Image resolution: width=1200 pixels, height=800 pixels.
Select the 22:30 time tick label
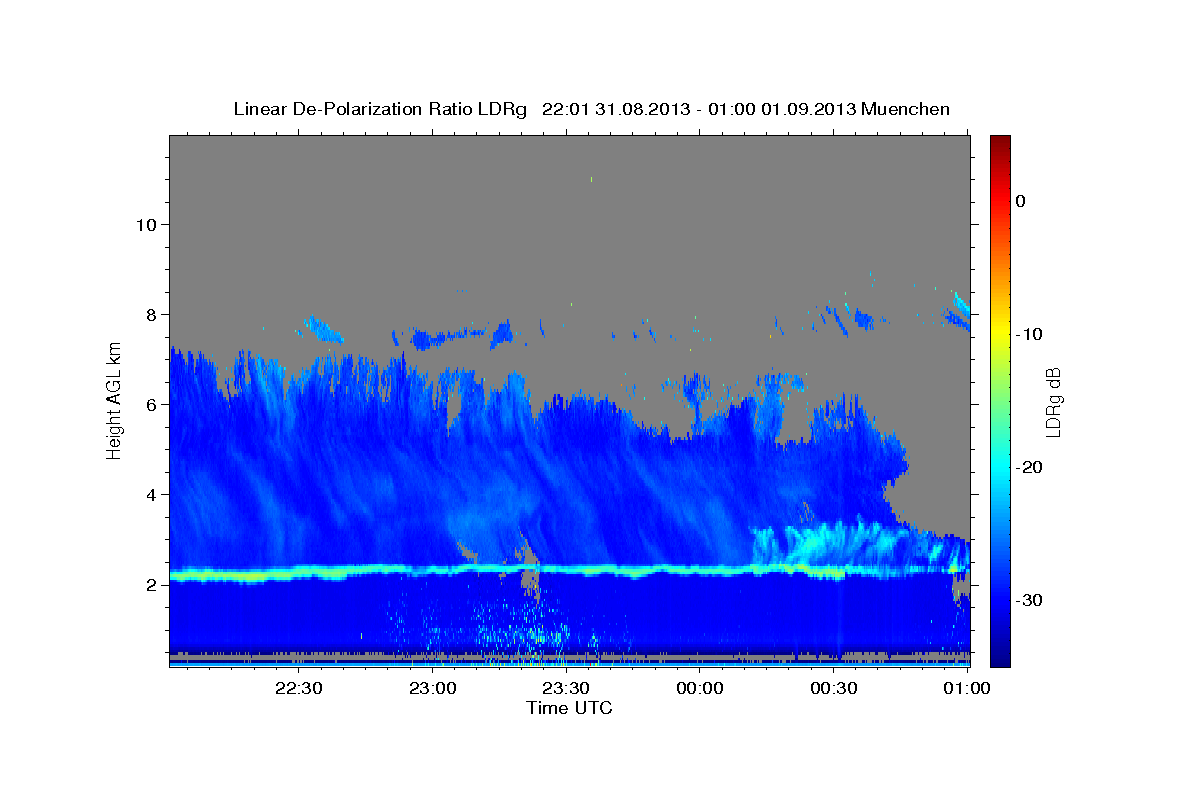click(298, 688)
